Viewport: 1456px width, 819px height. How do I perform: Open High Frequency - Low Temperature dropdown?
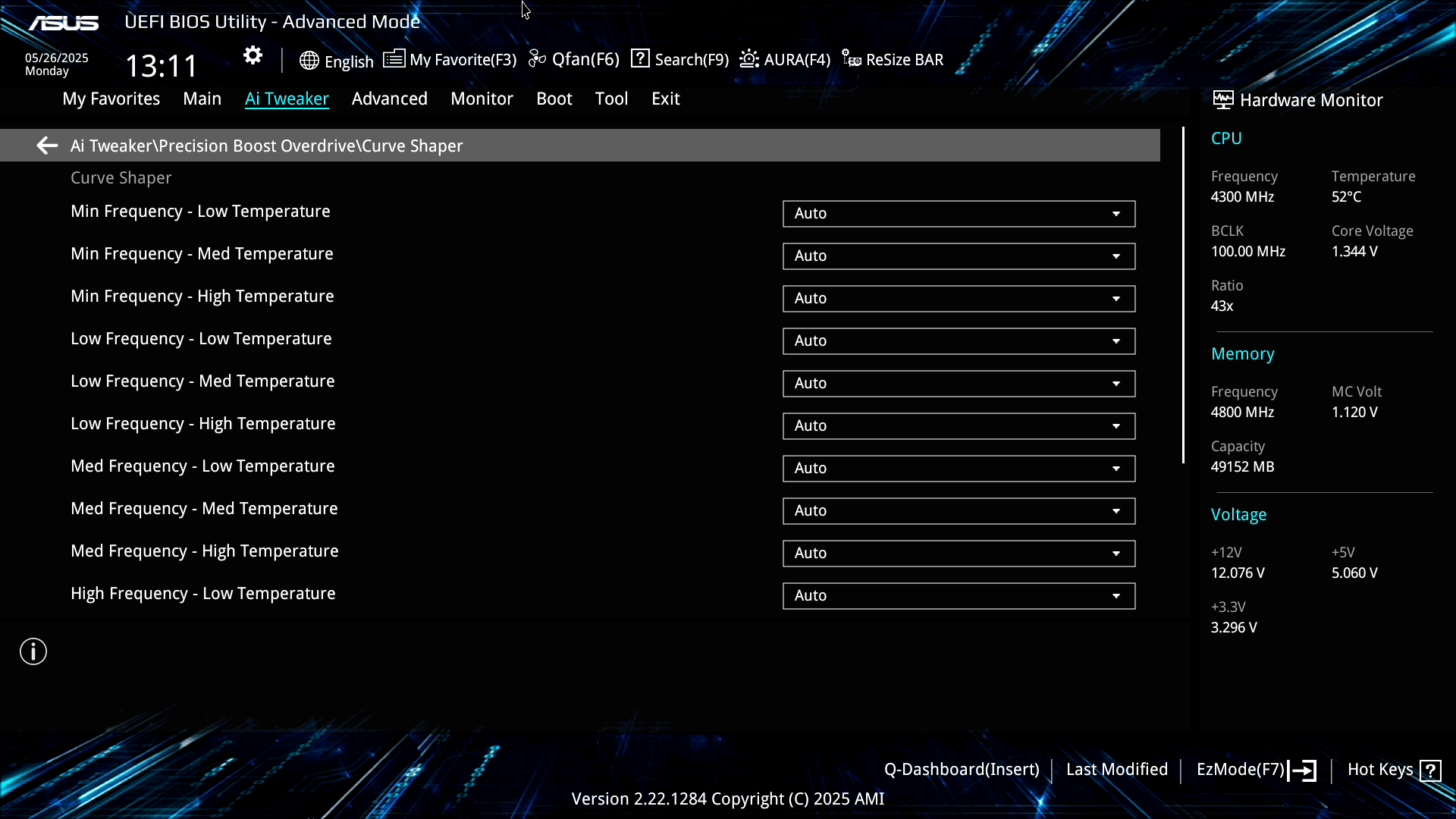click(x=959, y=596)
